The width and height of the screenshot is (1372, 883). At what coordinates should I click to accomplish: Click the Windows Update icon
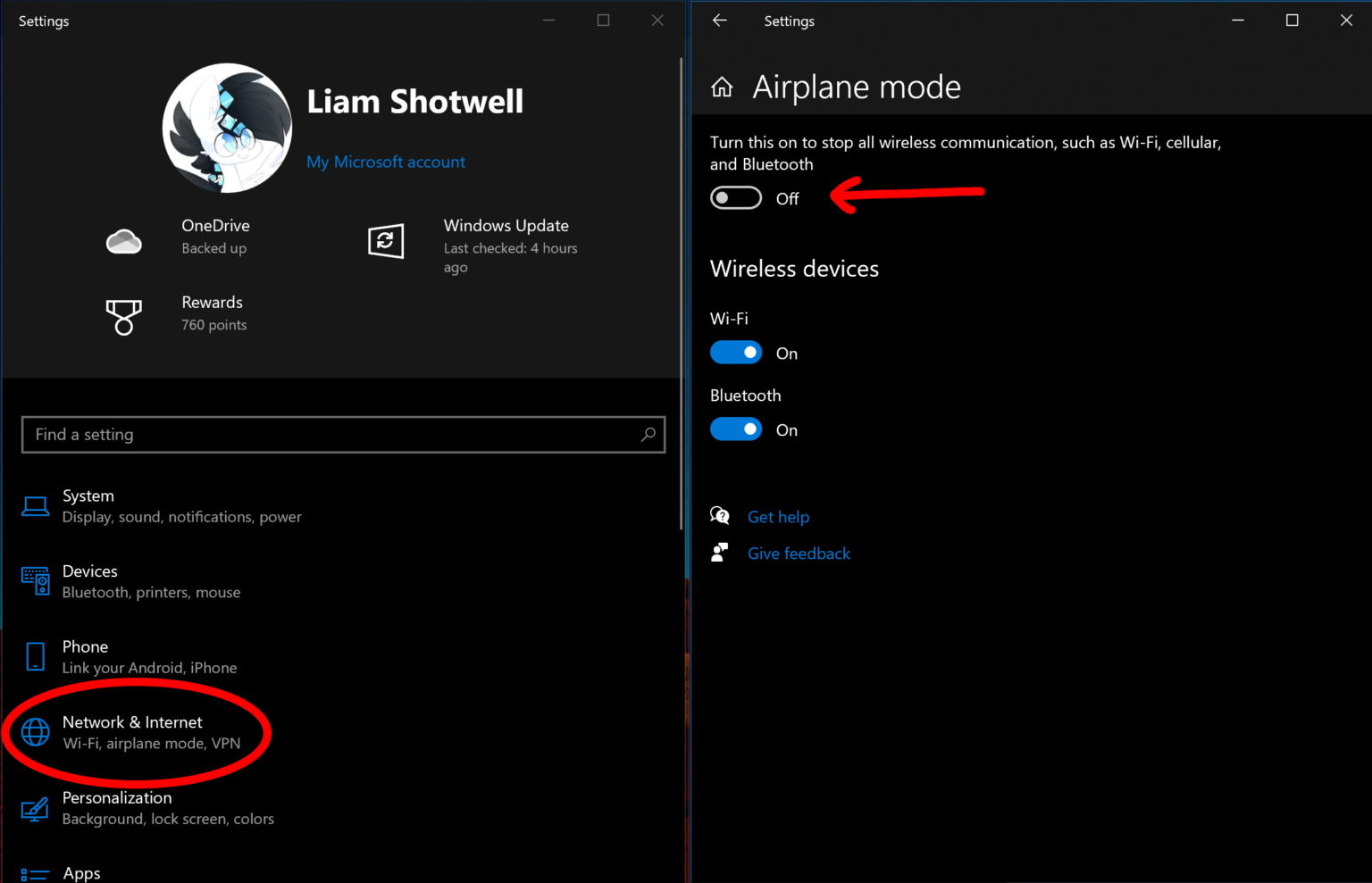(386, 239)
